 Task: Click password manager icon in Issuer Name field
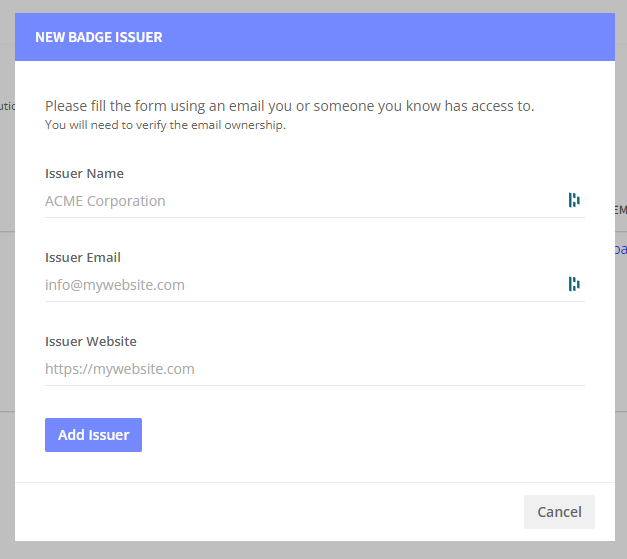[x=574, y=201]
